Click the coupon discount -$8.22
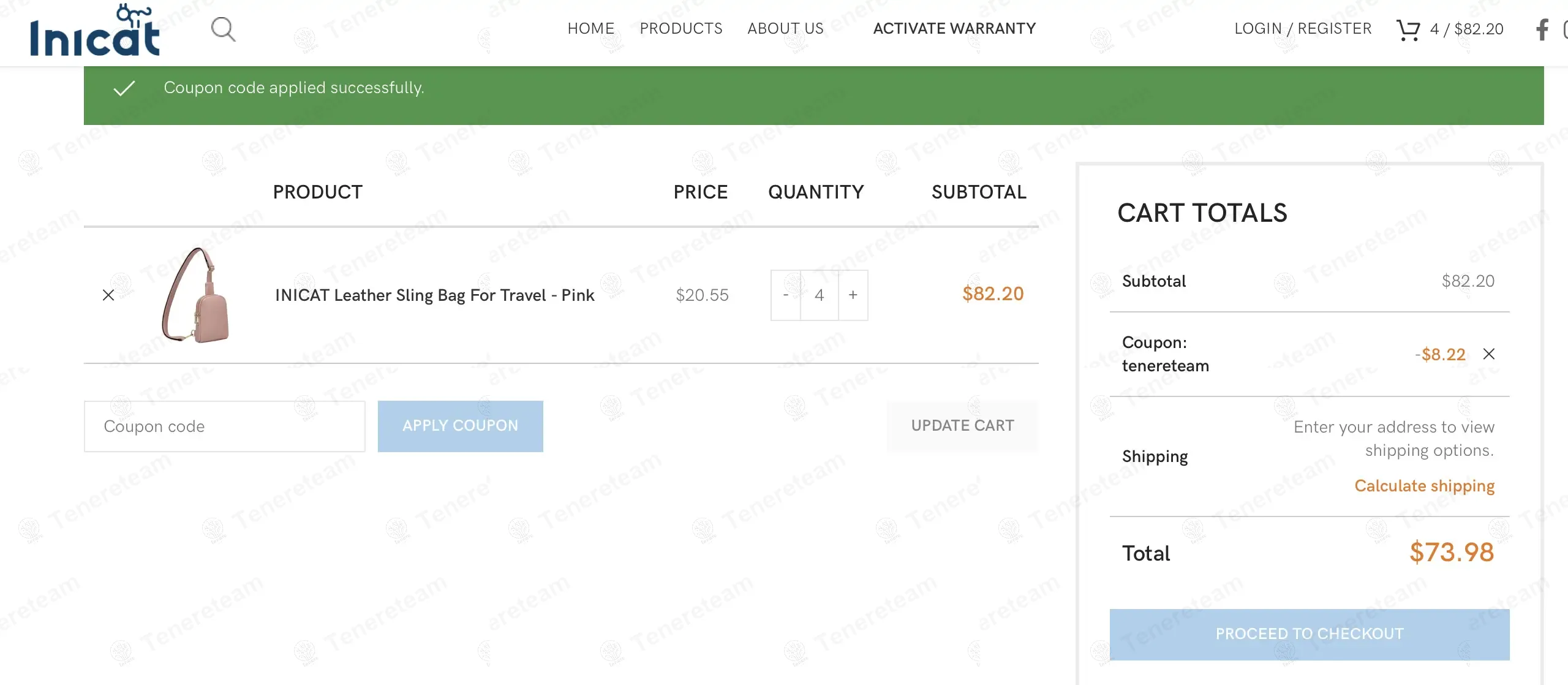The width and height of the screenshot is (1568, 685). [1440, 355]
